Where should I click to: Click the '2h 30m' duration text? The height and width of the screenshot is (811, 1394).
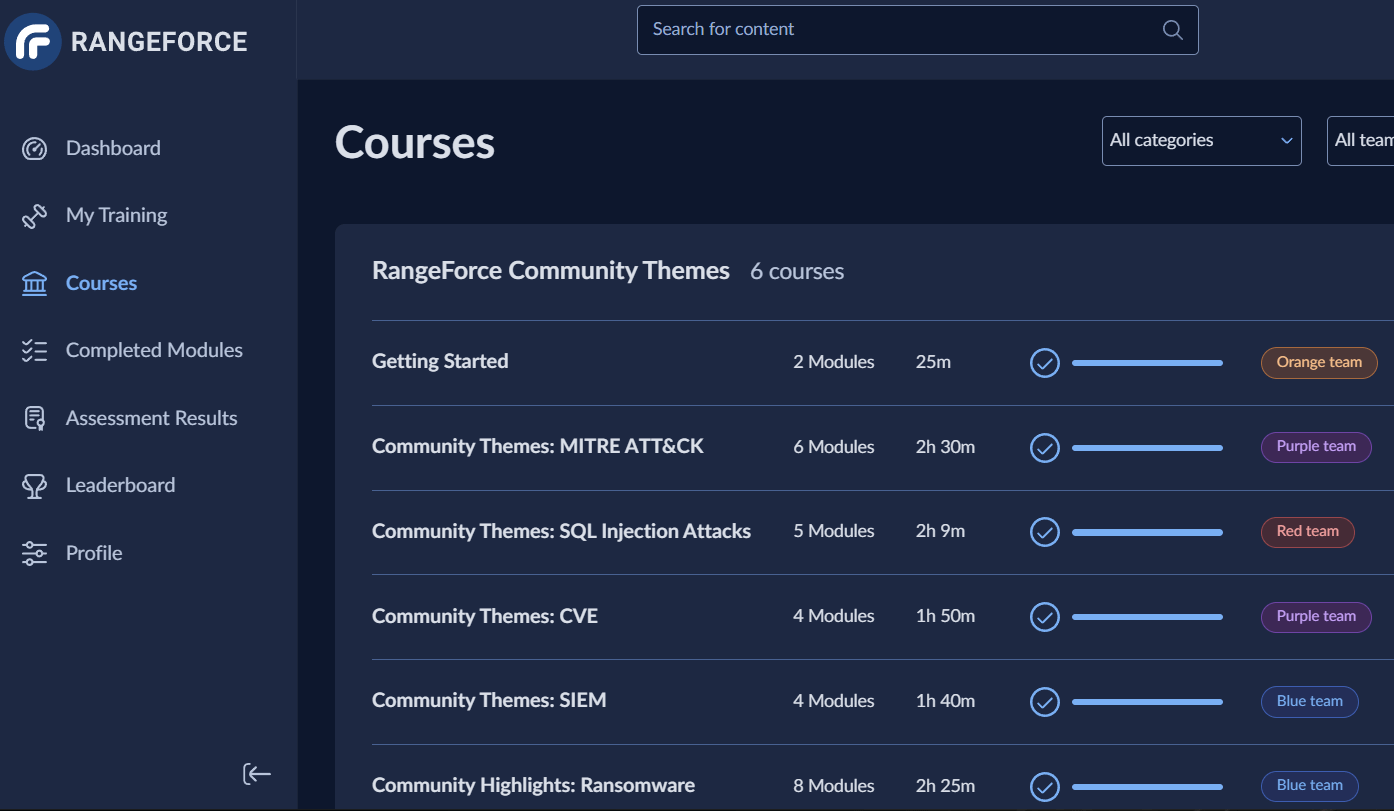945,447
